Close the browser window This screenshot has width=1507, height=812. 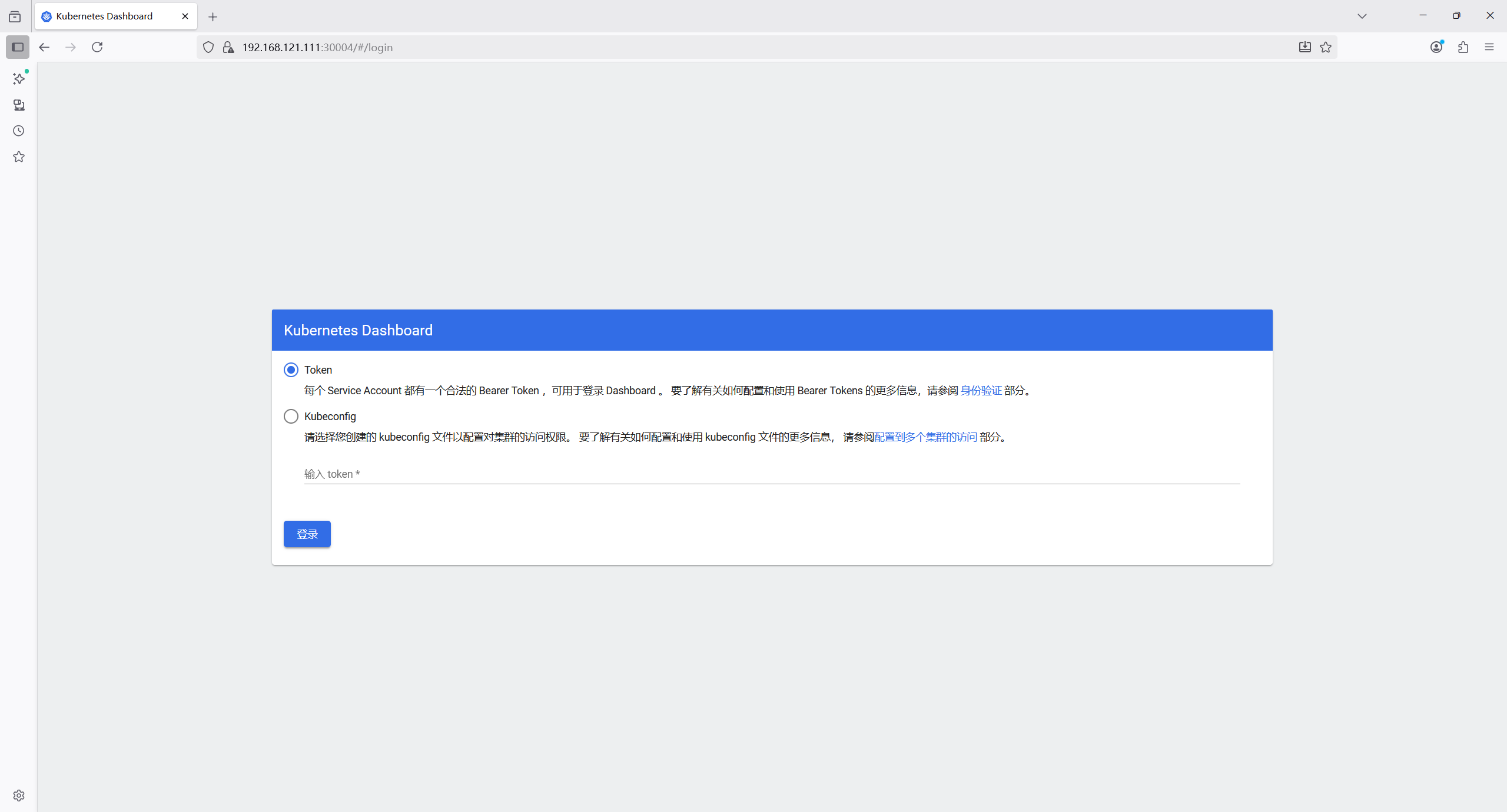tap(1490, 16)
